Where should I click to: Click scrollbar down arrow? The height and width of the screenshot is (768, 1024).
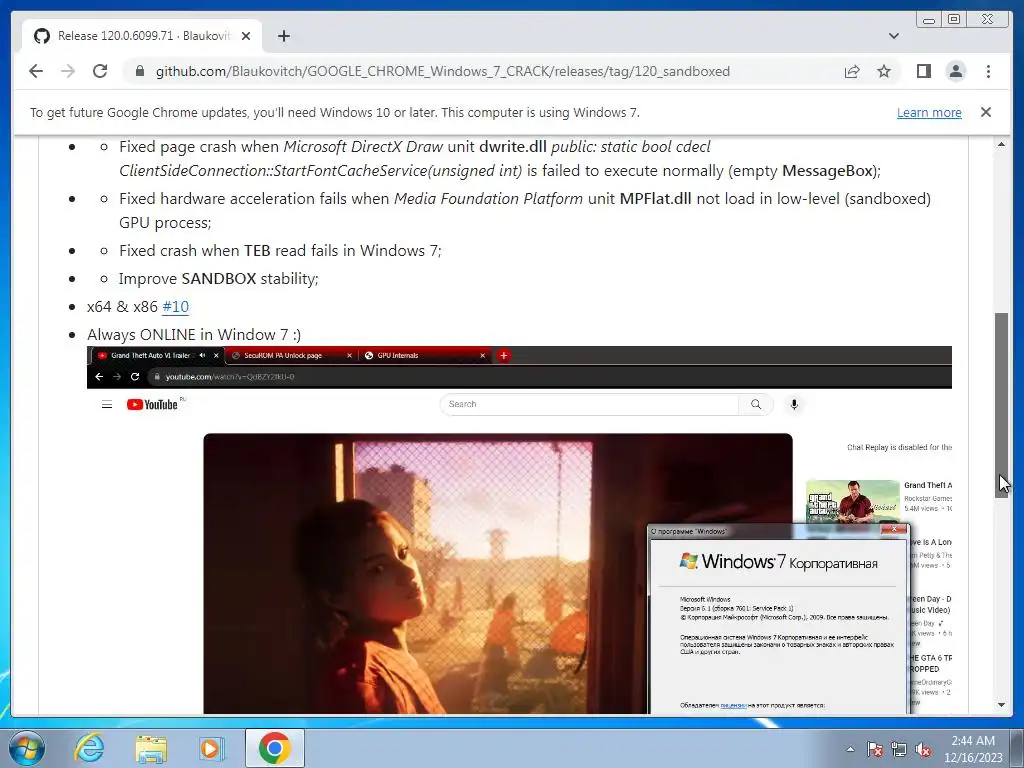click(x=1001, y=705)
